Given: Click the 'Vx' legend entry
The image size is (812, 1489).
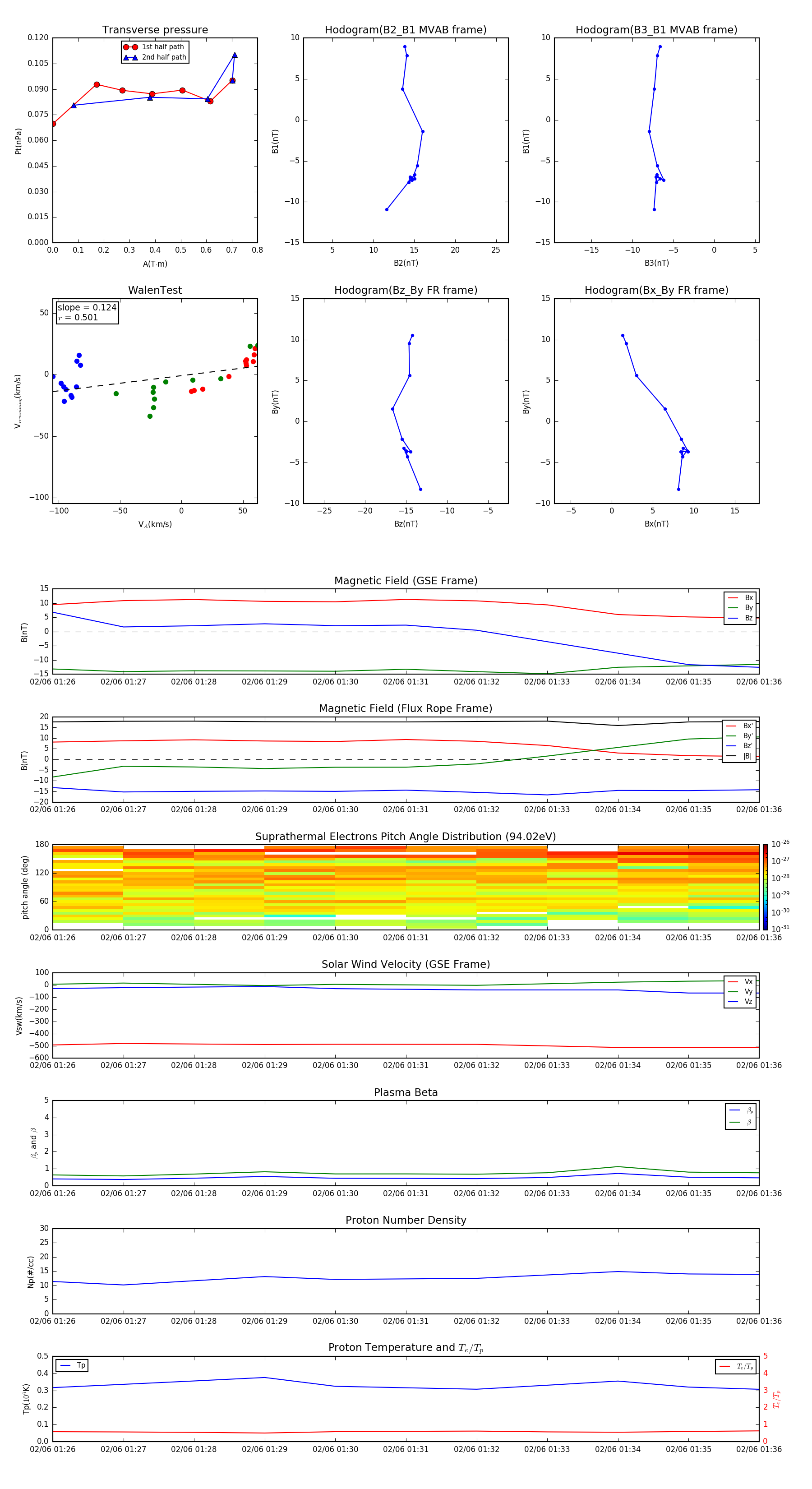Looking at the screenshot, I should (x=740, y=981).
